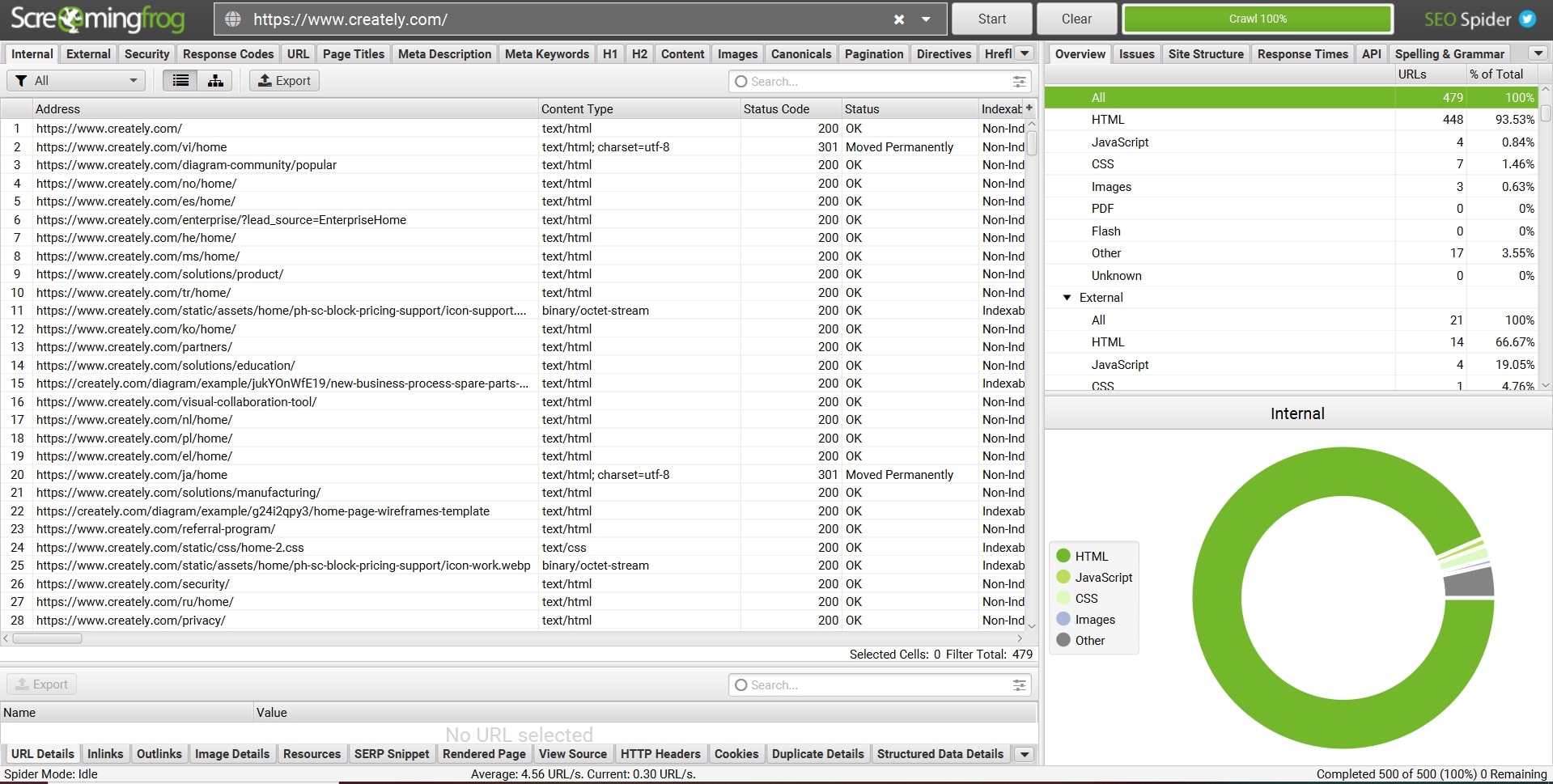Switch to the Page Titles tab
The width and height of the screenshot is (1553, 784).
pyautogui.click(x=354, y=54)
